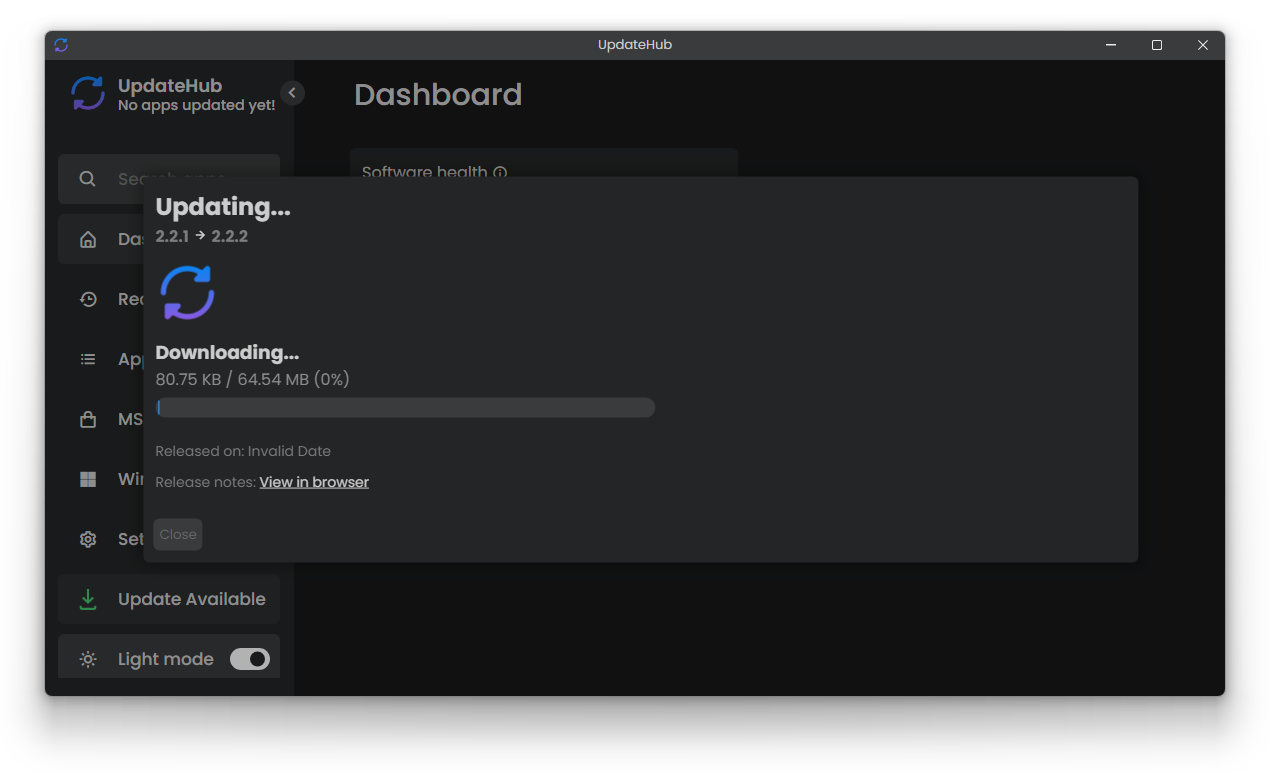Click the download progress bar
This screenshot has width=1270, height=773.
(405, 407)
